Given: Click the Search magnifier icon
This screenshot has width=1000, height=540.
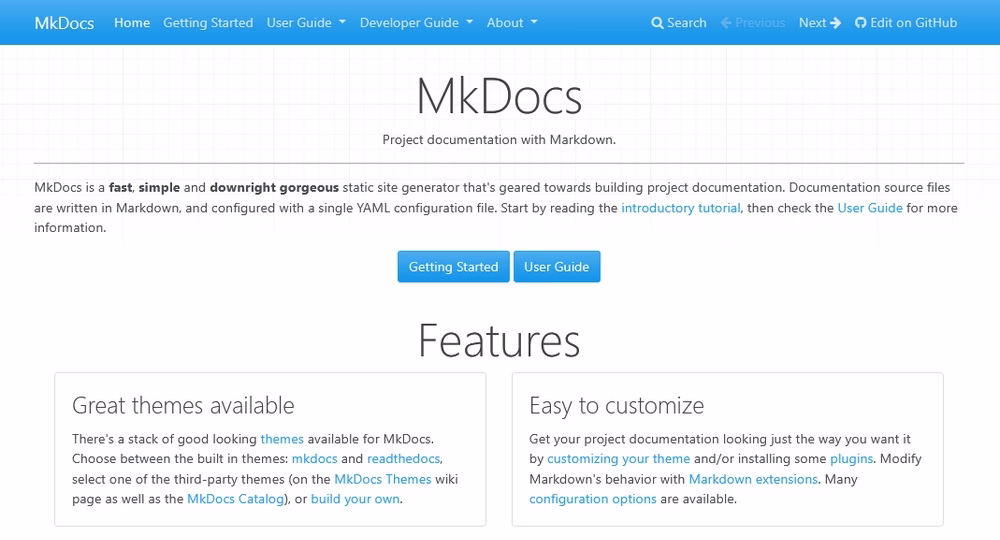Looking at the screenshot, I should pos(657,23).
